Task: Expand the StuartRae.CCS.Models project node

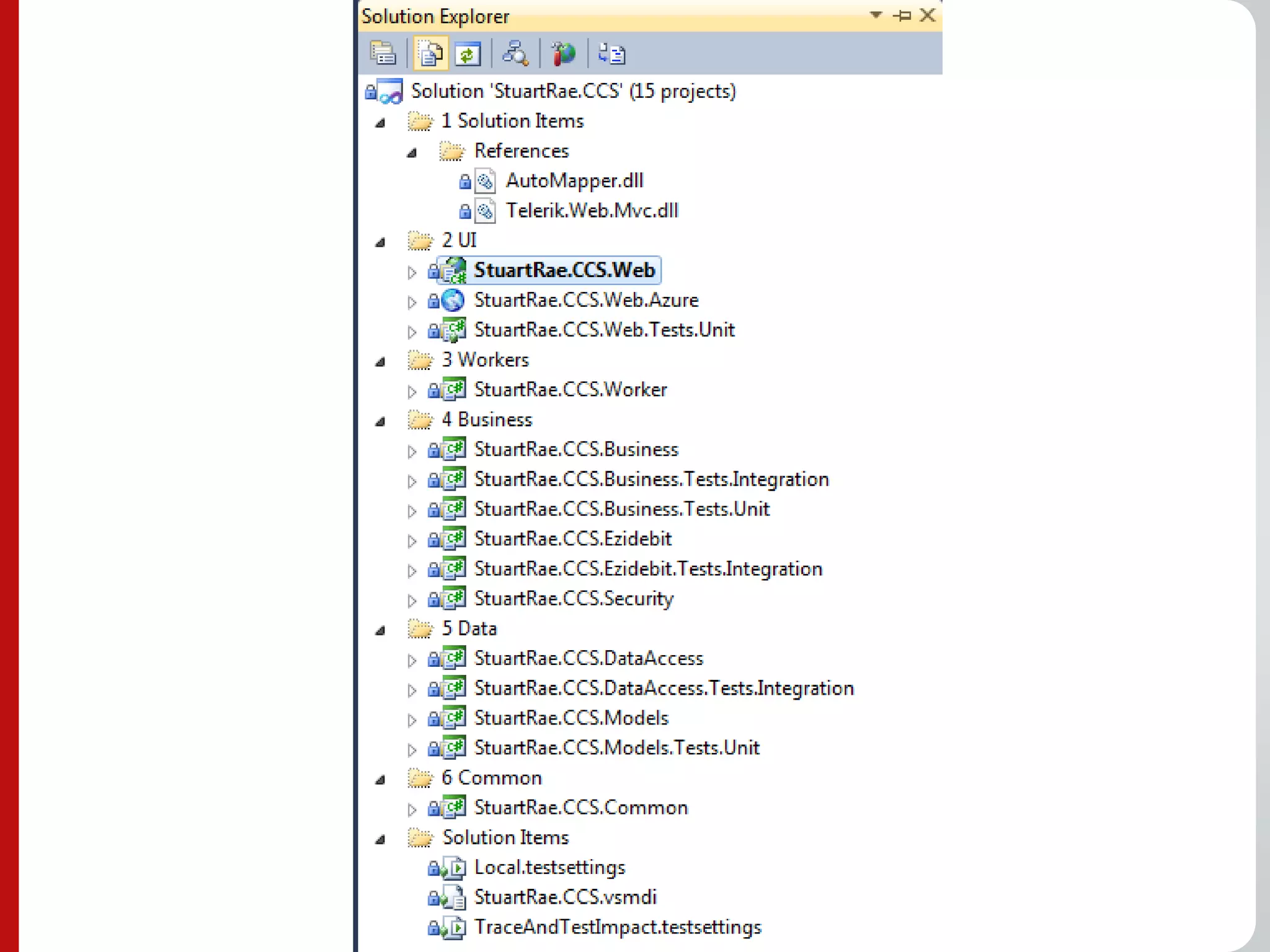Action: click(x=412, y=720)
